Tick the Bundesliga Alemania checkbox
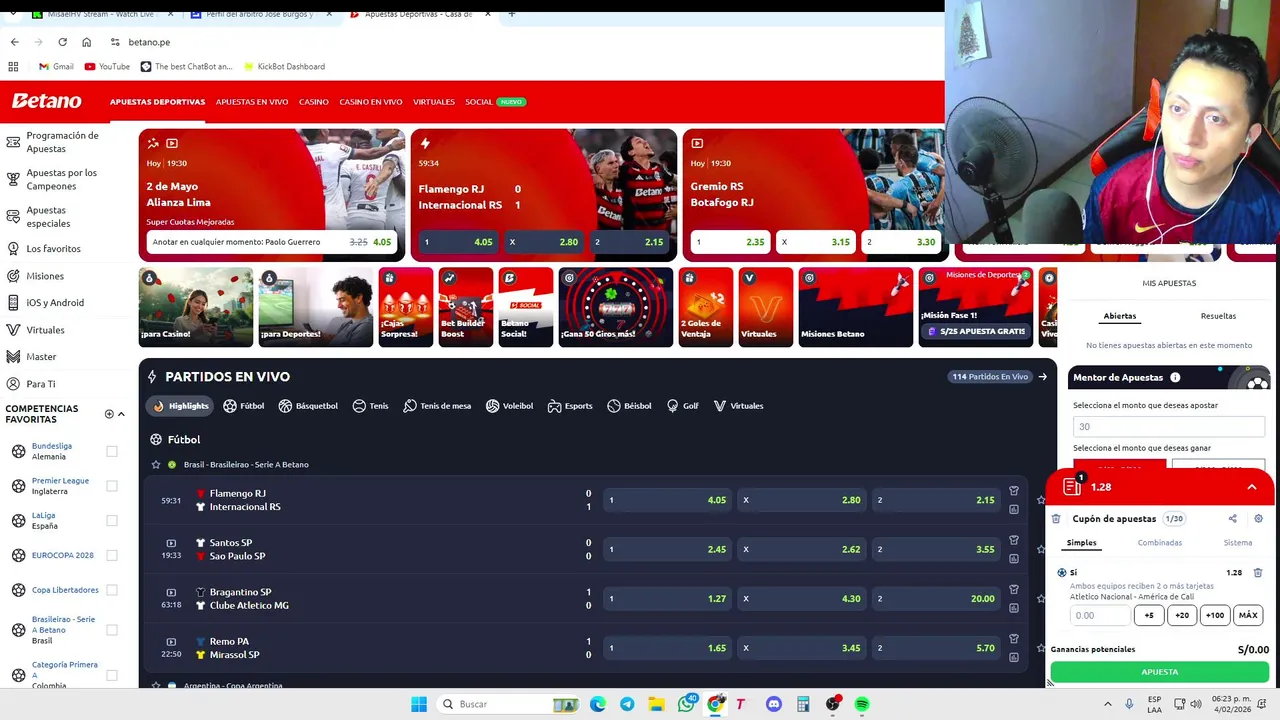 tap(112, 452)
